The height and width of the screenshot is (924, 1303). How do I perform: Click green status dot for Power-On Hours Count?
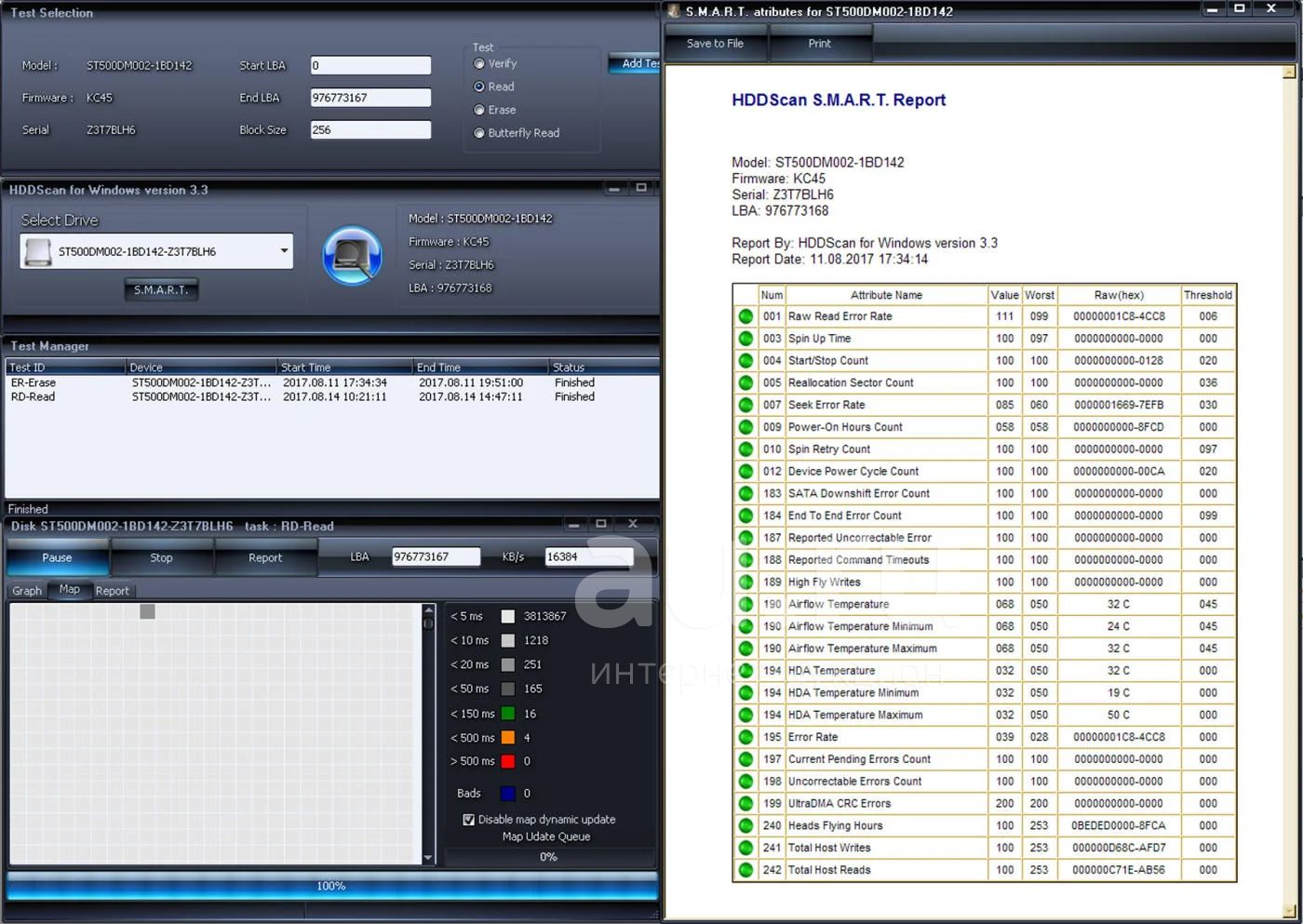pyautogui.click(x=746, y=427)
